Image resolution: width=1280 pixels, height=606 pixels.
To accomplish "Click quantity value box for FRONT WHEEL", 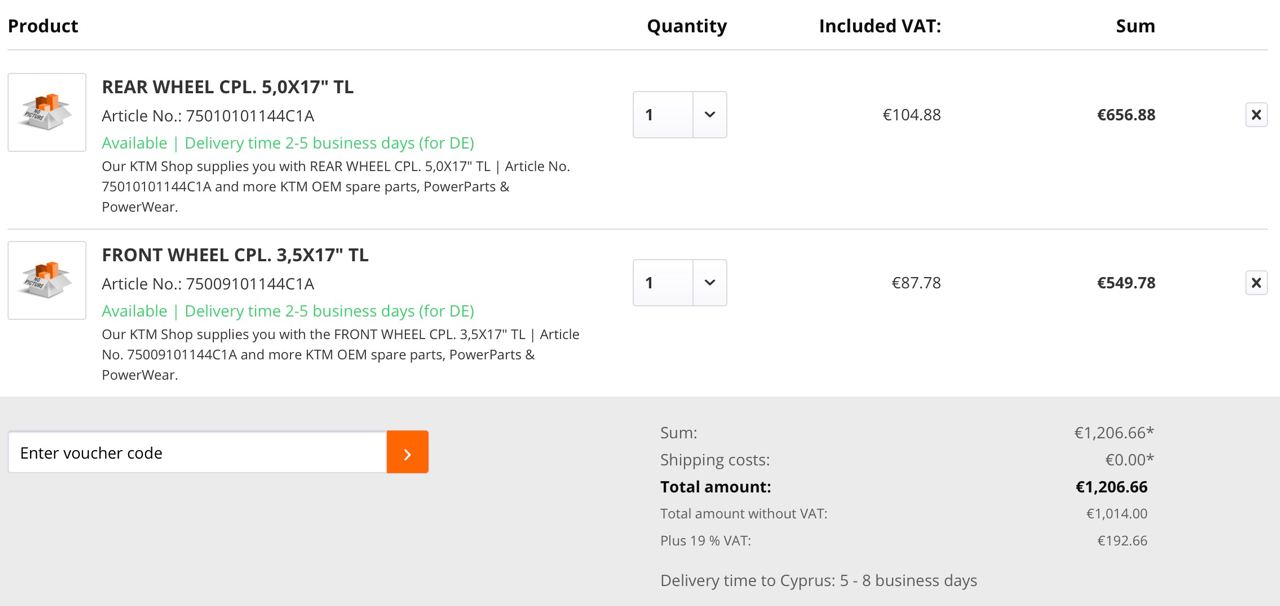I will [663, 283].
